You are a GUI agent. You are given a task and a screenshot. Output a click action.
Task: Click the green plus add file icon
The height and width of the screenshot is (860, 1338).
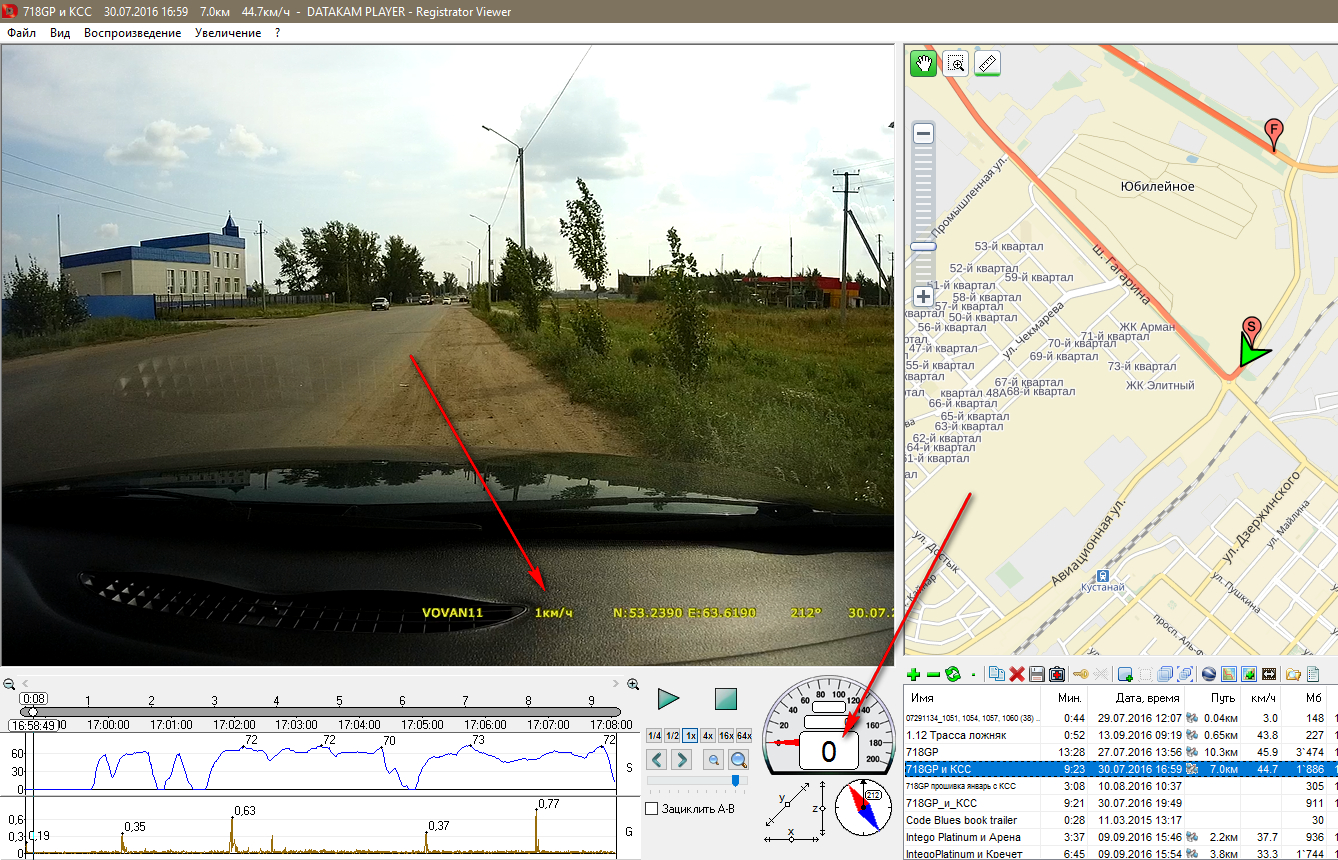(914, 675)
